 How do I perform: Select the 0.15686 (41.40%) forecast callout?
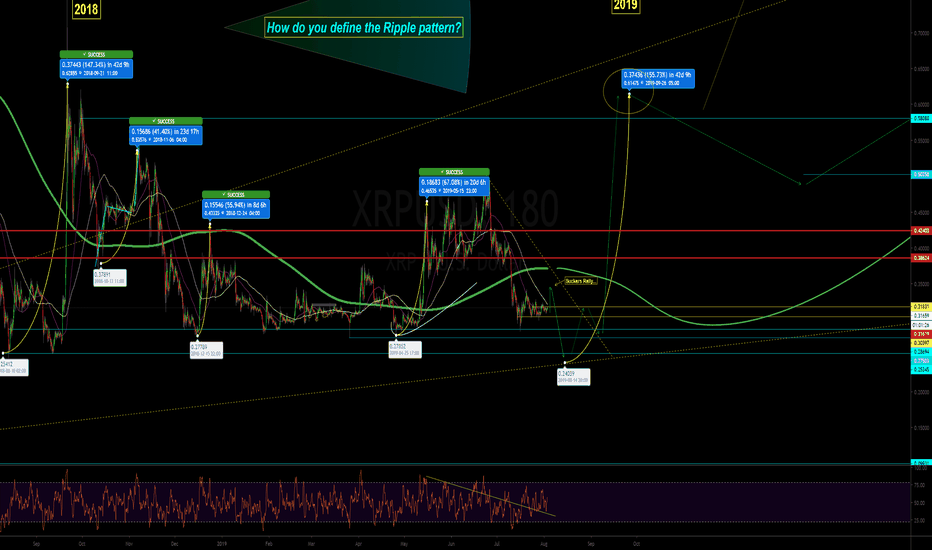166,135
